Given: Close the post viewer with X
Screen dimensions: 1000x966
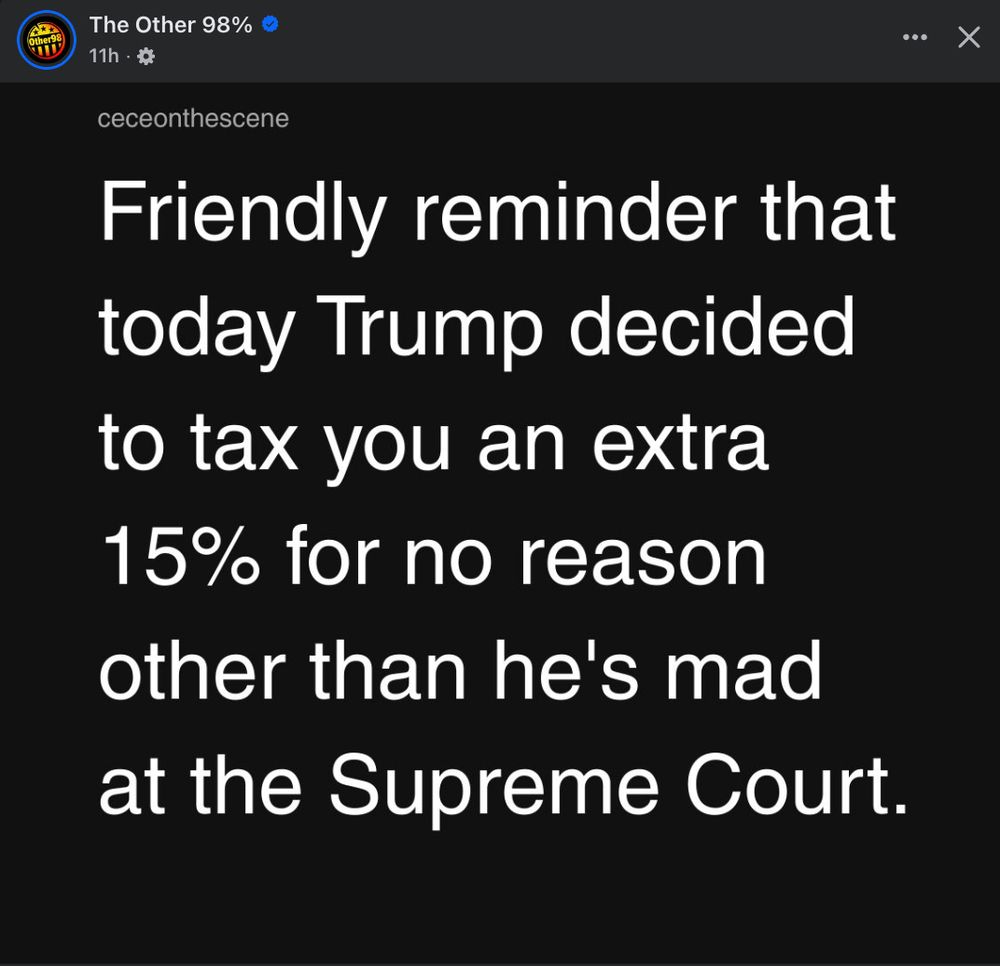Looking at the screenshot, I should (968, 37).
